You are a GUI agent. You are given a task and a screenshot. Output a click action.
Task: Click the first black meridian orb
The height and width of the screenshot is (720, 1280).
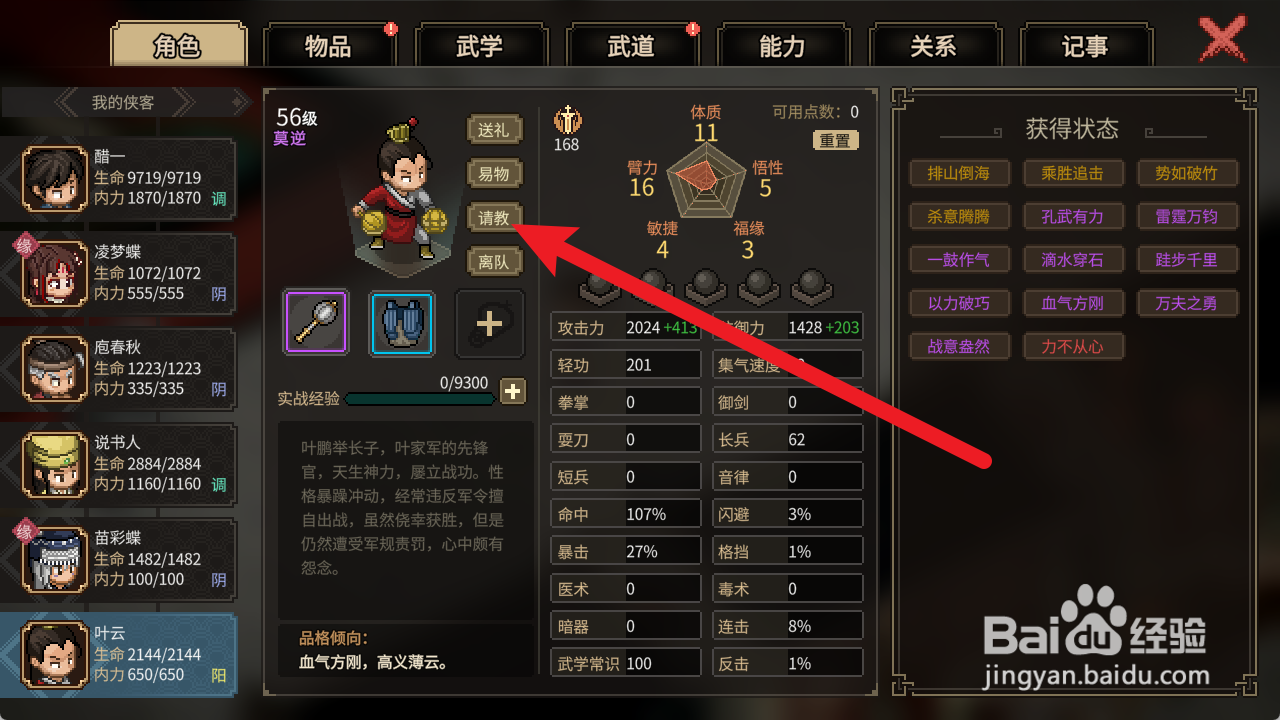(x=598, y=286)
